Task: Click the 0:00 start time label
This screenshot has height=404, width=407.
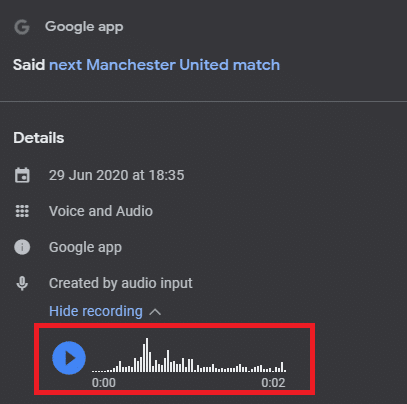Action: [104, 383]
